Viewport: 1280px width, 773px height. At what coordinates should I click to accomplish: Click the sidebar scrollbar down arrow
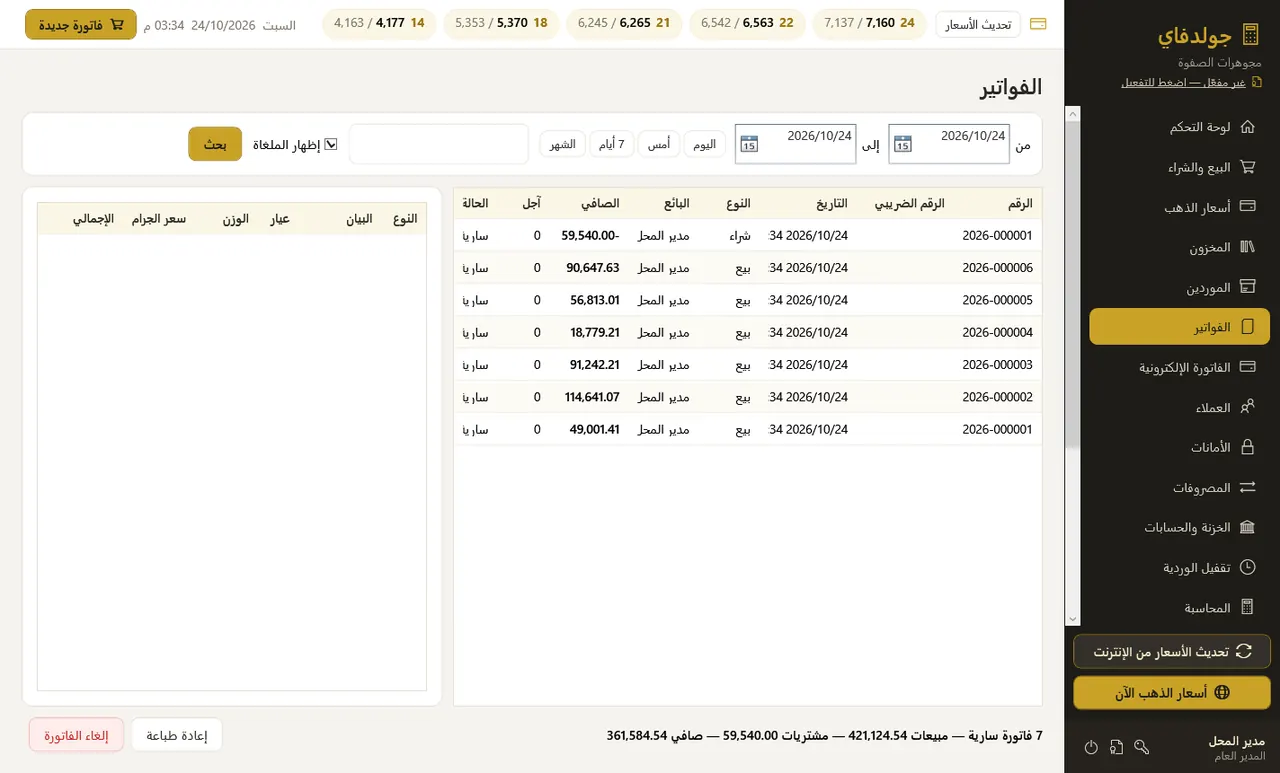[1073, 619]
